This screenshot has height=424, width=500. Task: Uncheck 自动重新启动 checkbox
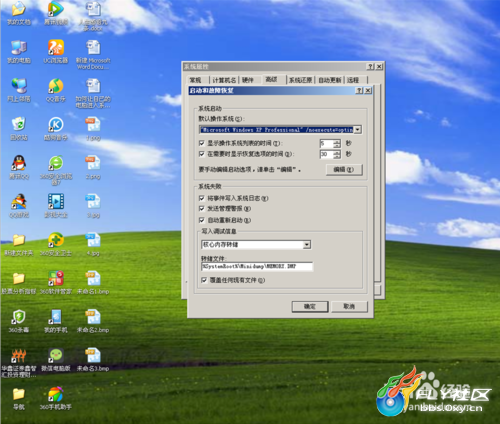tap(201, 220)
